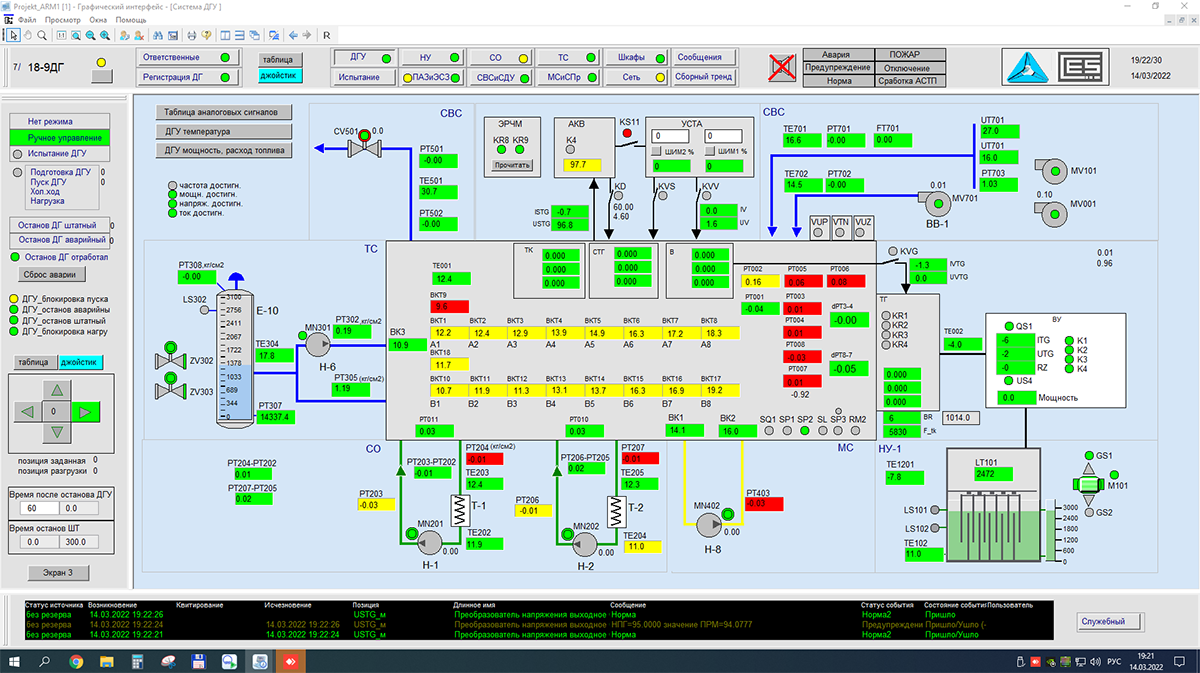The height and width of the screenshot is (673, 1200).
Task: Click Останов ДГ аварийный
Action: click(58, 240)
